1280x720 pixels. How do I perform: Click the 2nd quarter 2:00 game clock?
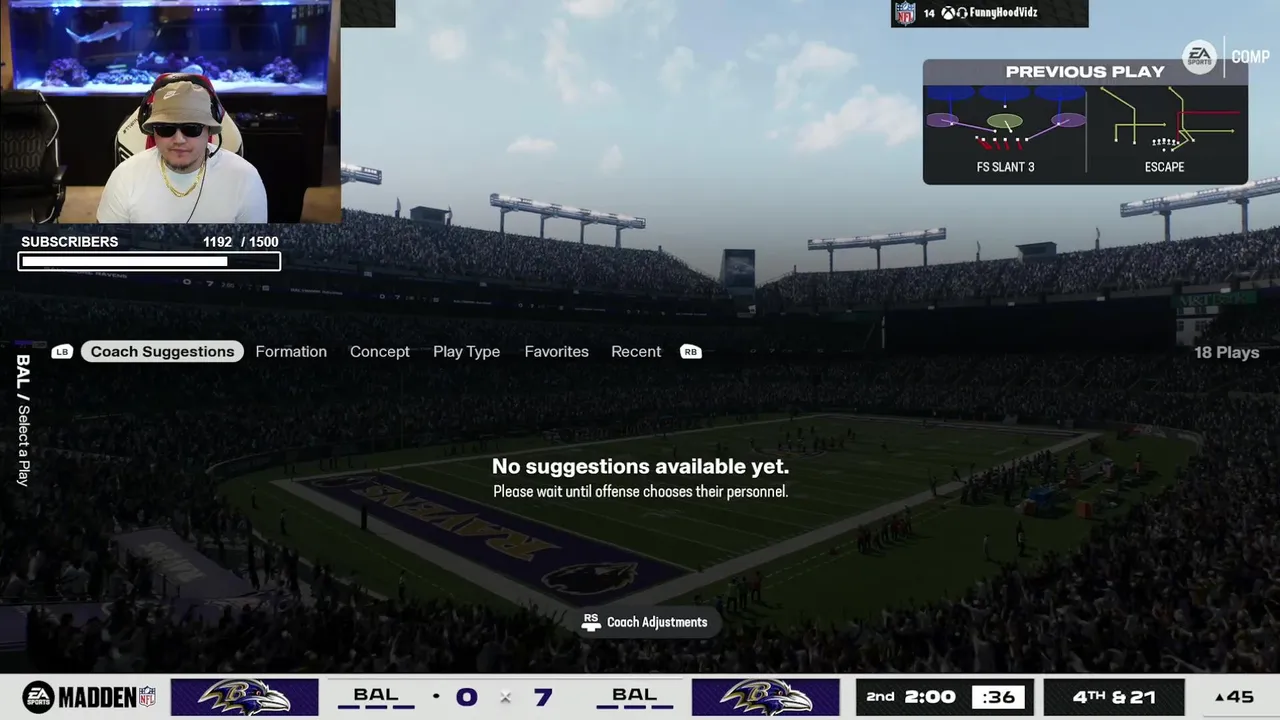click(x=910, y=697)
